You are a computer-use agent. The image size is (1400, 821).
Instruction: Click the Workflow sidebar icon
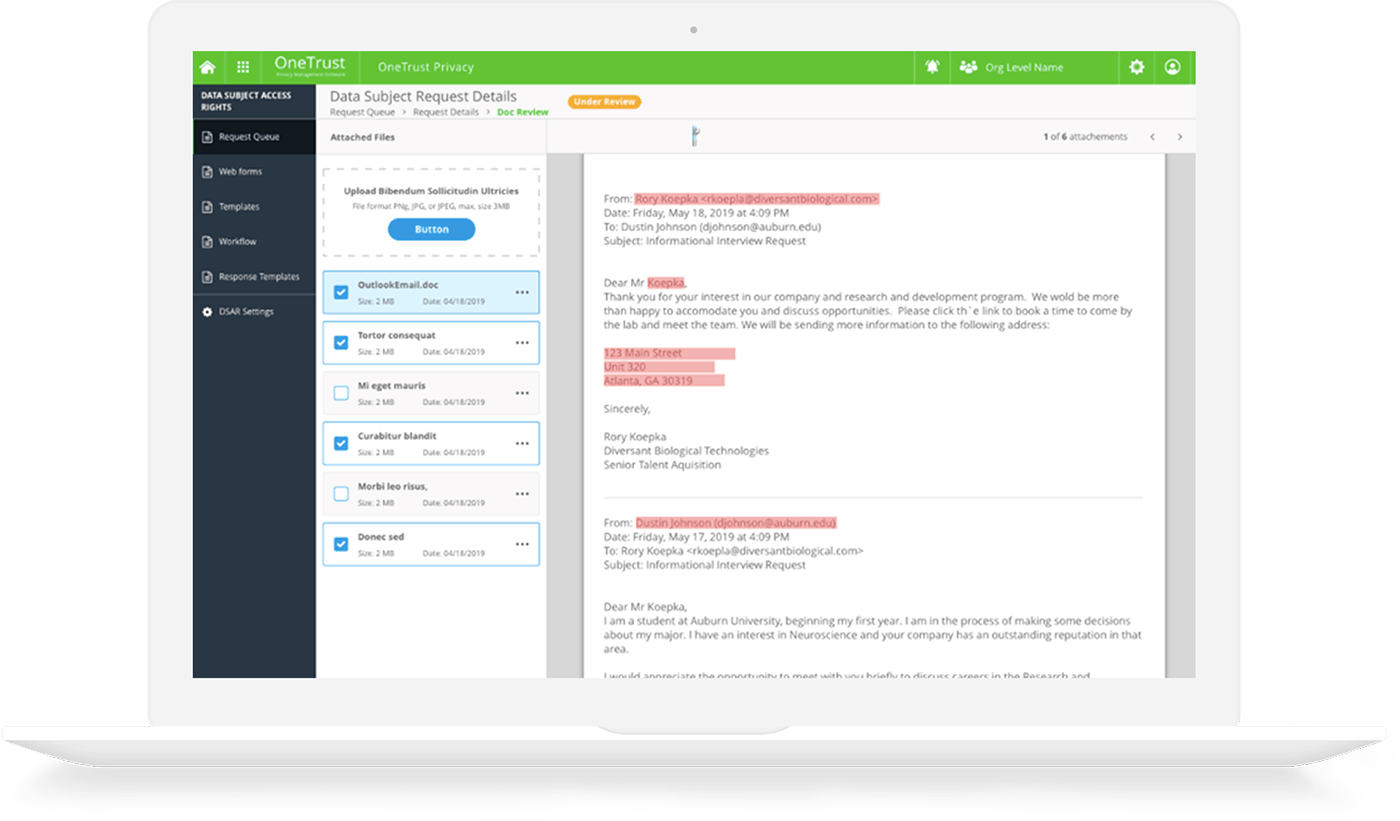(207, 242)
